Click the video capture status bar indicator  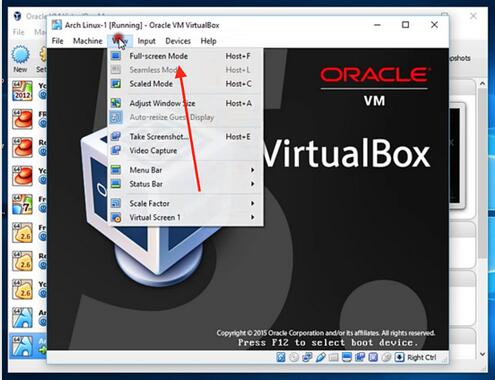coord(360,357)
